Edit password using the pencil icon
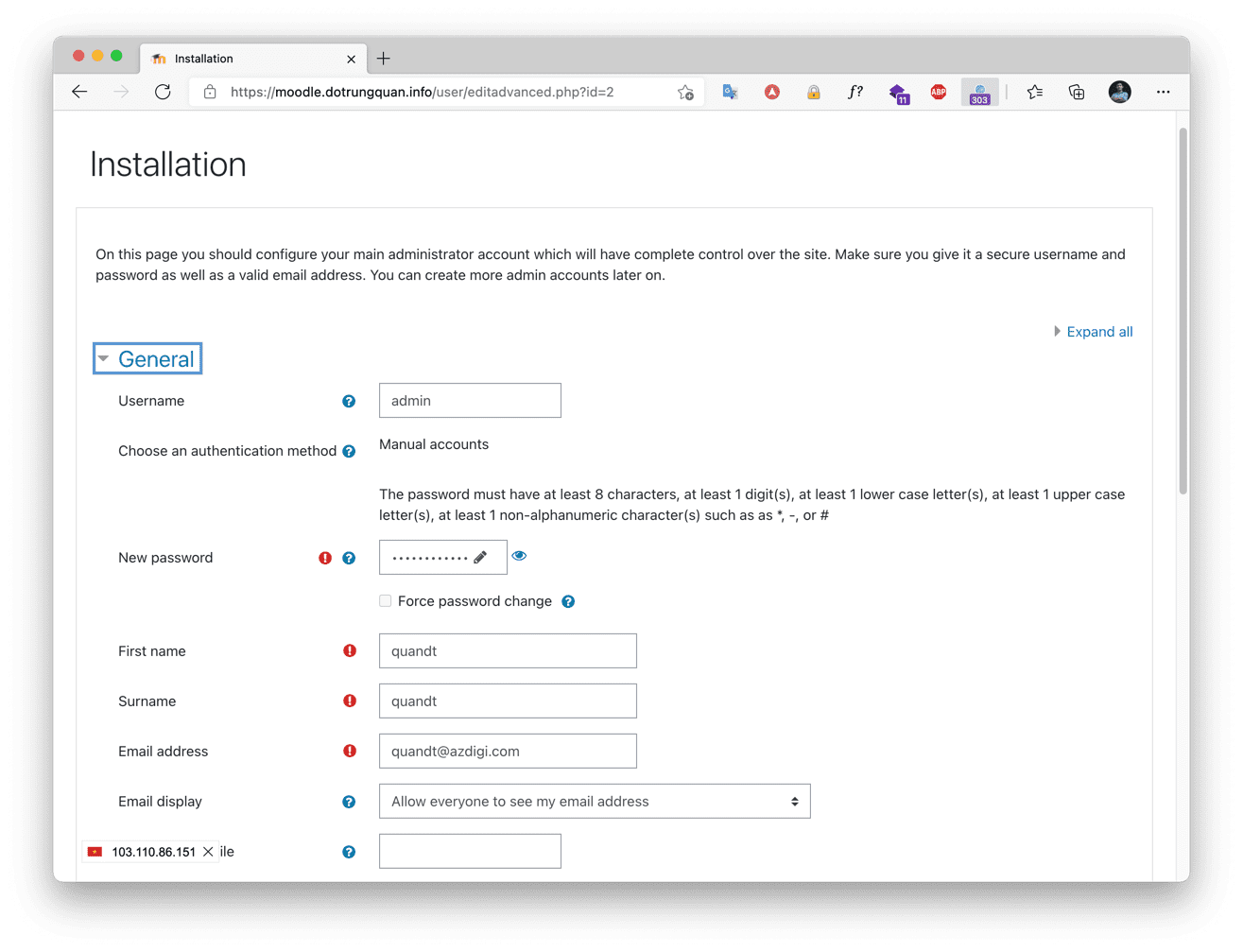Image resolution: width=1243 pixels, height=952 pixels. point(480,557)
